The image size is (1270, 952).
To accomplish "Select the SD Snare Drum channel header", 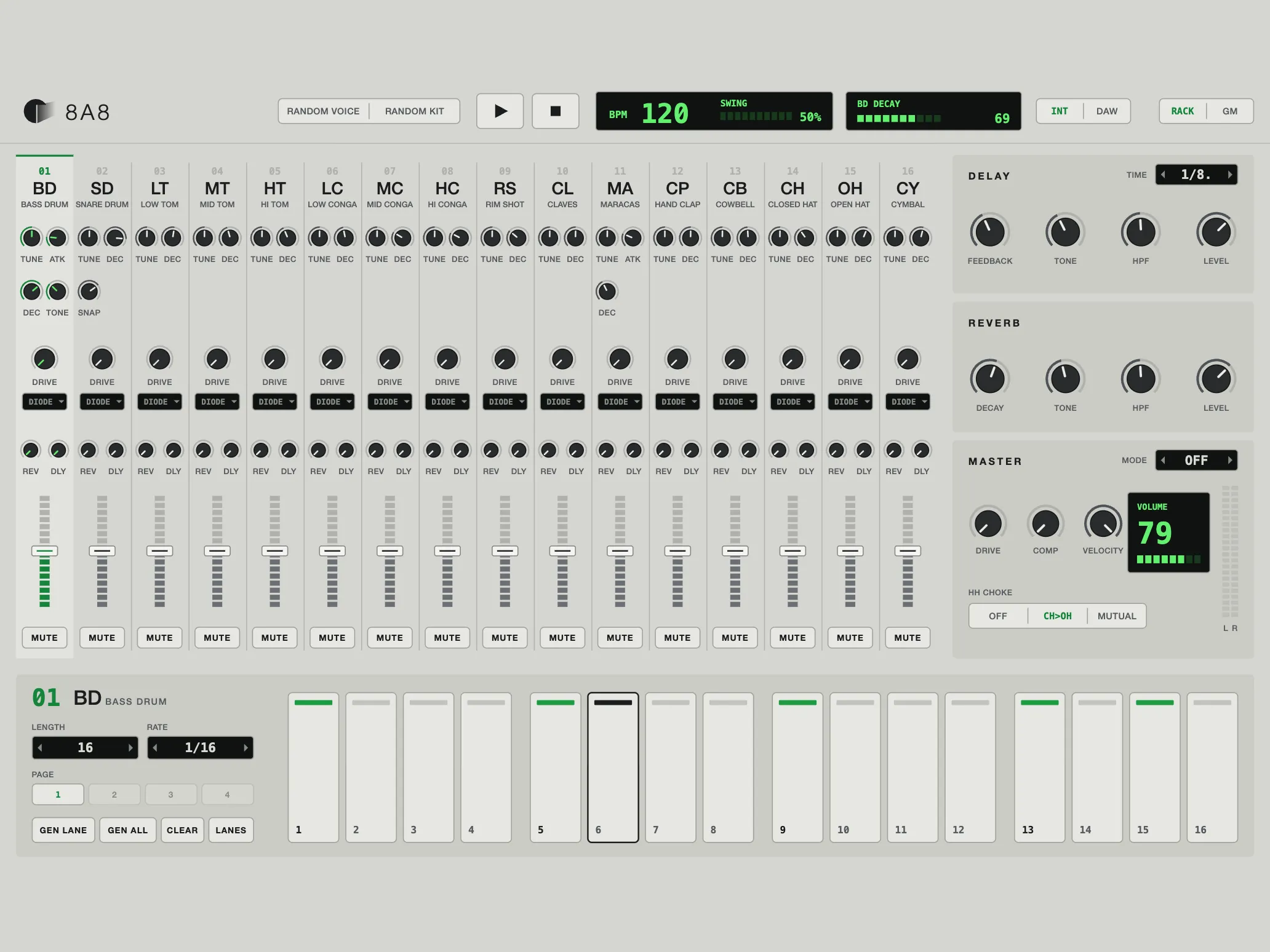I will point(102,187).
